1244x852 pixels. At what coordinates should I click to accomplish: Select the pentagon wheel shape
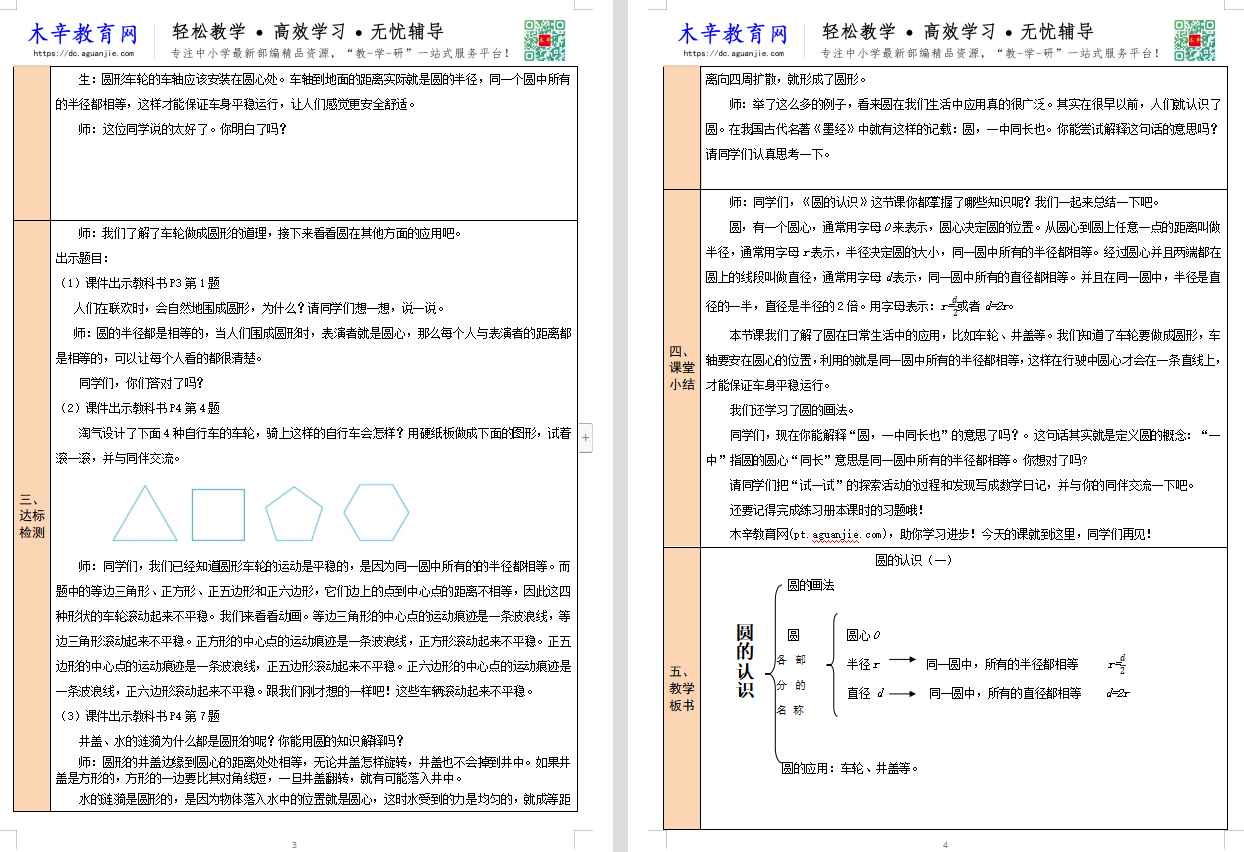[x=294, y=514]
